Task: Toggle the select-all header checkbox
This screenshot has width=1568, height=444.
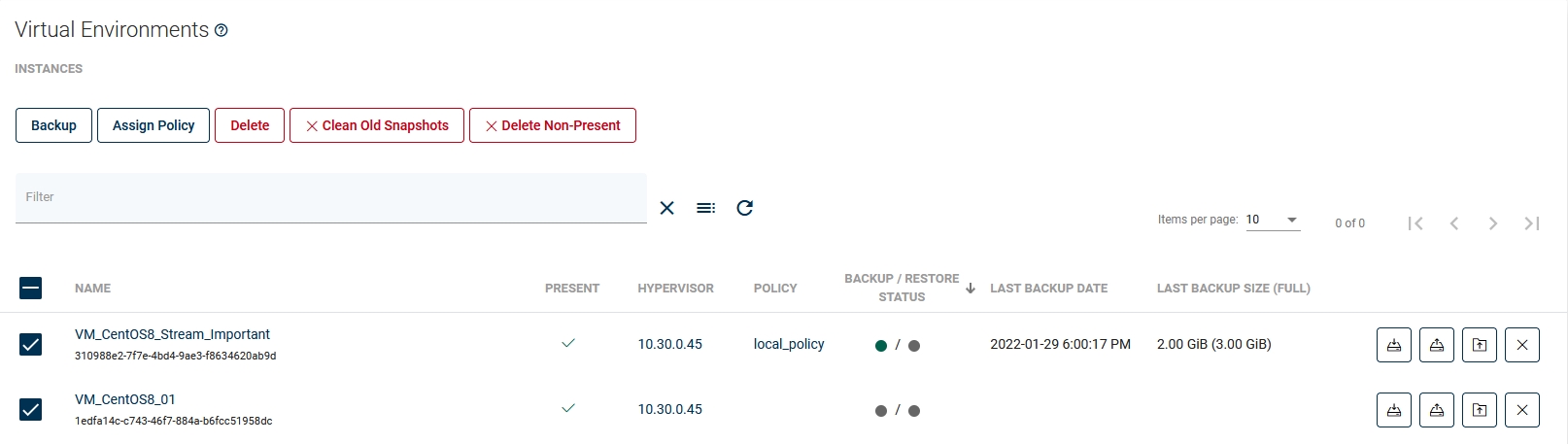Action: (31, 288)
